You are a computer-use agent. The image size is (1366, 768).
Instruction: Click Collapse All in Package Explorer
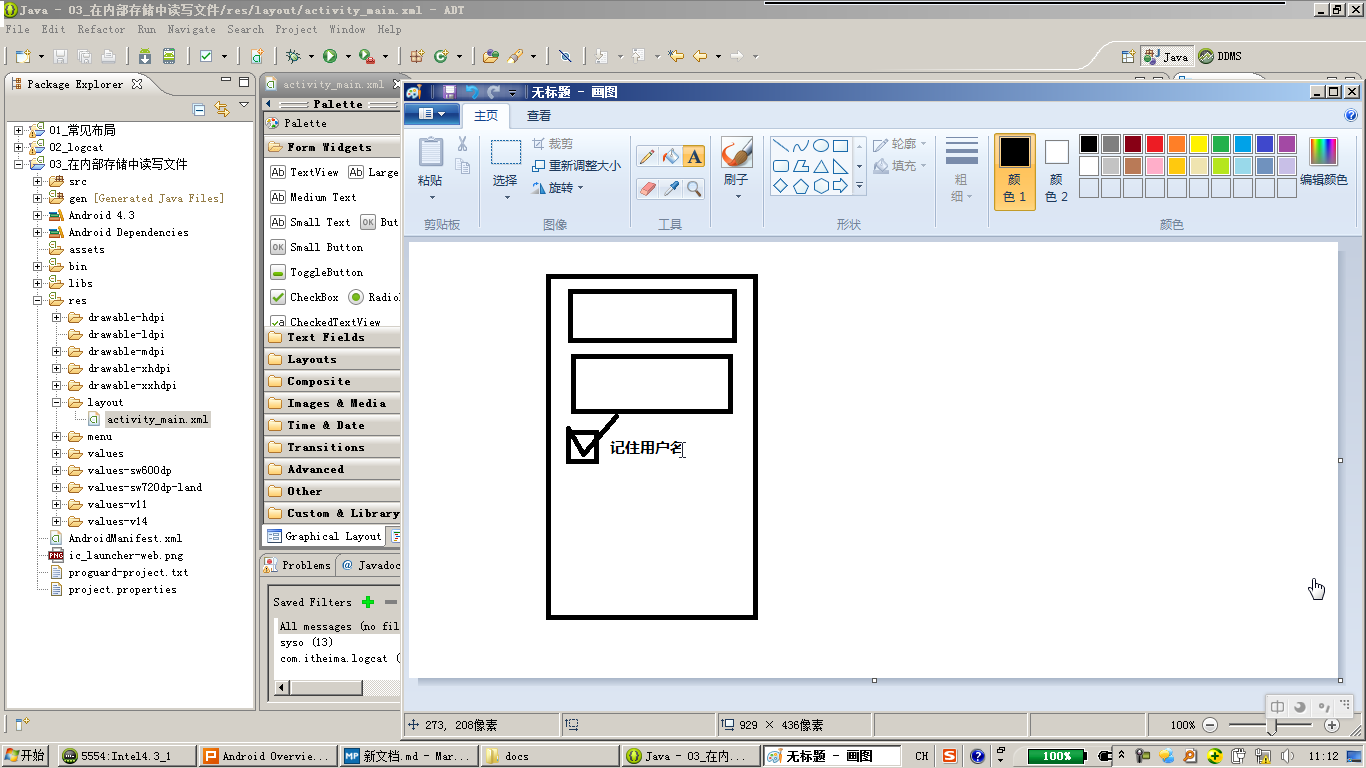tap(199, 109)
